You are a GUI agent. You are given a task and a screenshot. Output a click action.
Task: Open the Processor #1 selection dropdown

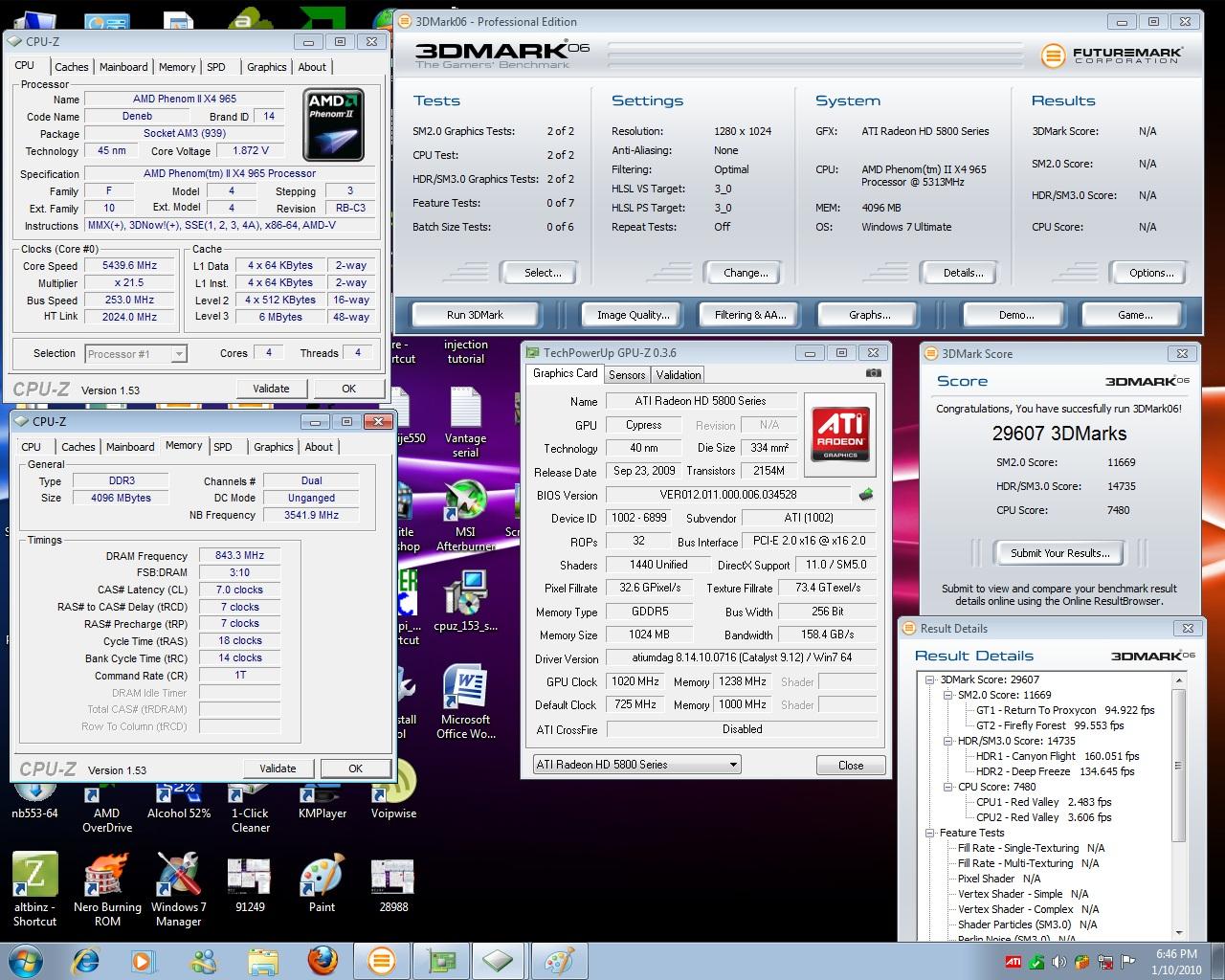136,354
